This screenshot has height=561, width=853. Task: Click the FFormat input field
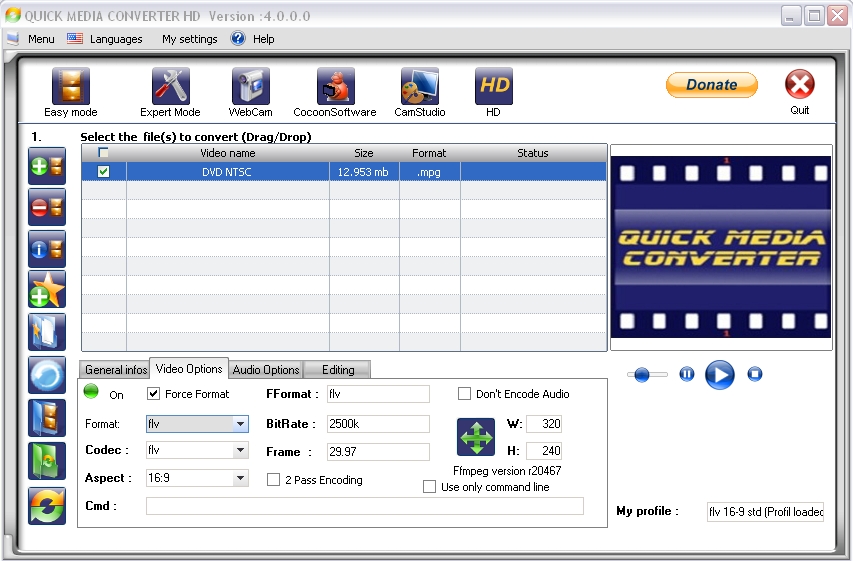[x=378, y=394]
